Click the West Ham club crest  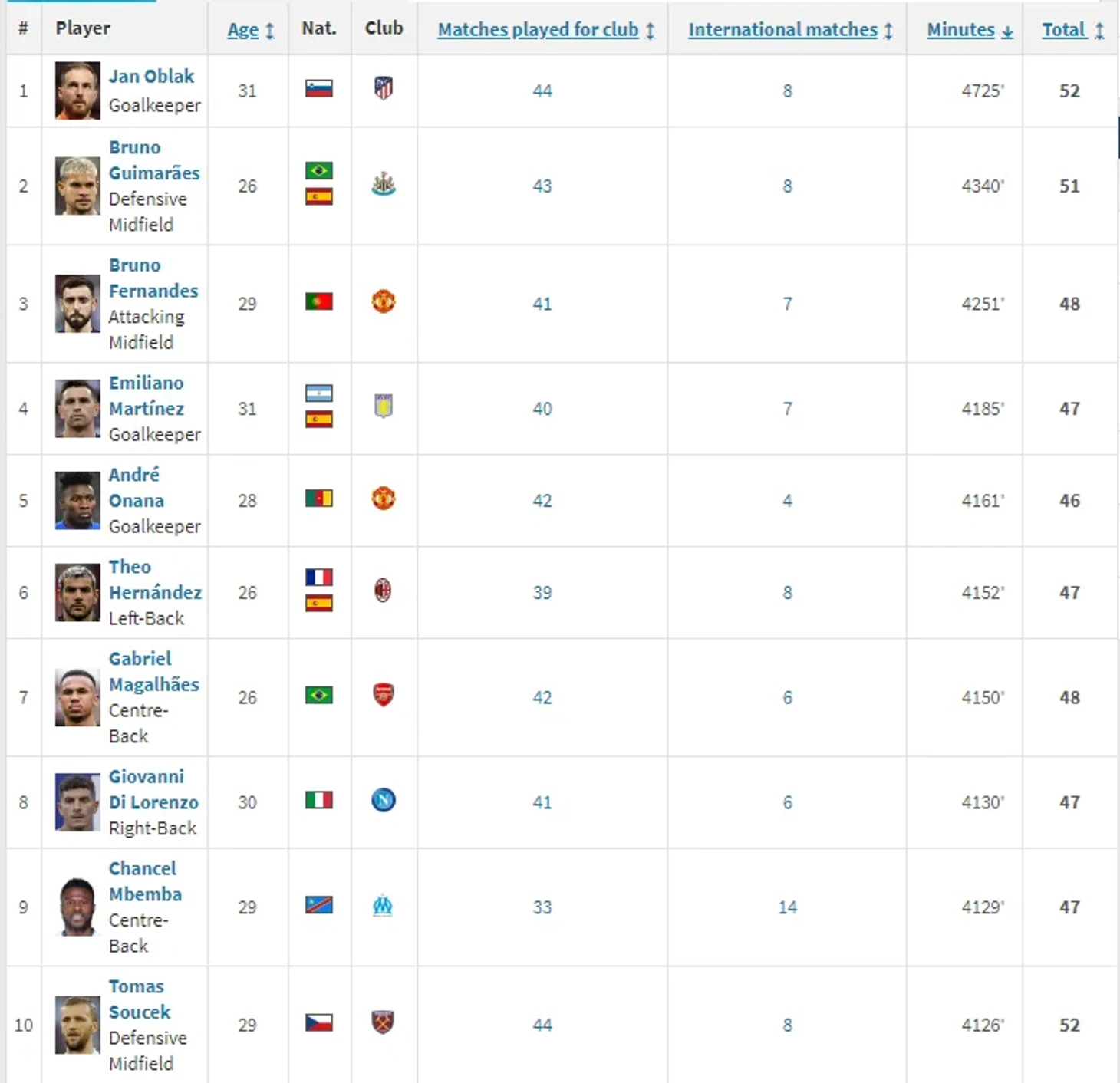383,1022
